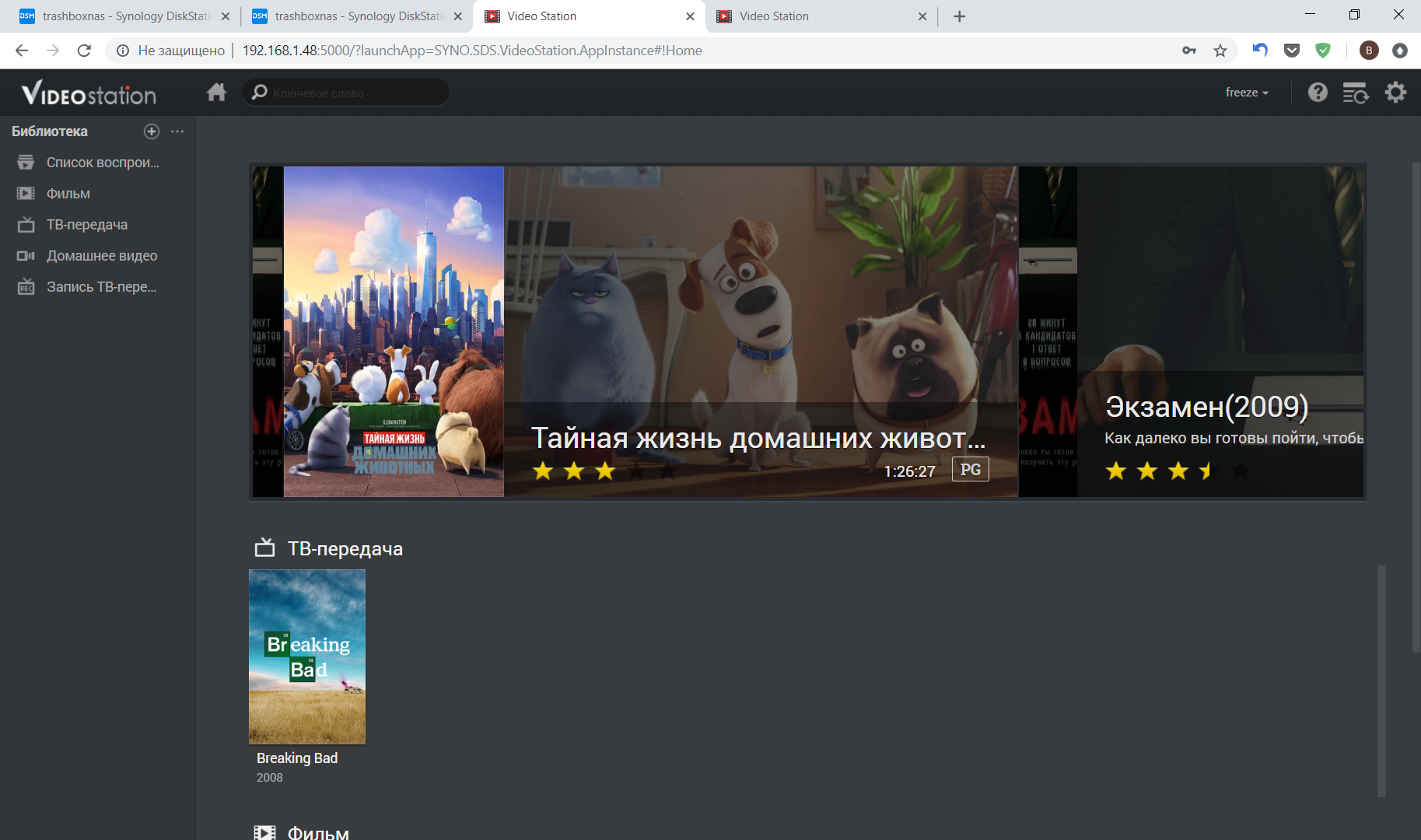Open the Домашнее видео library
The image size is (1421, 840).
point(98,256)
